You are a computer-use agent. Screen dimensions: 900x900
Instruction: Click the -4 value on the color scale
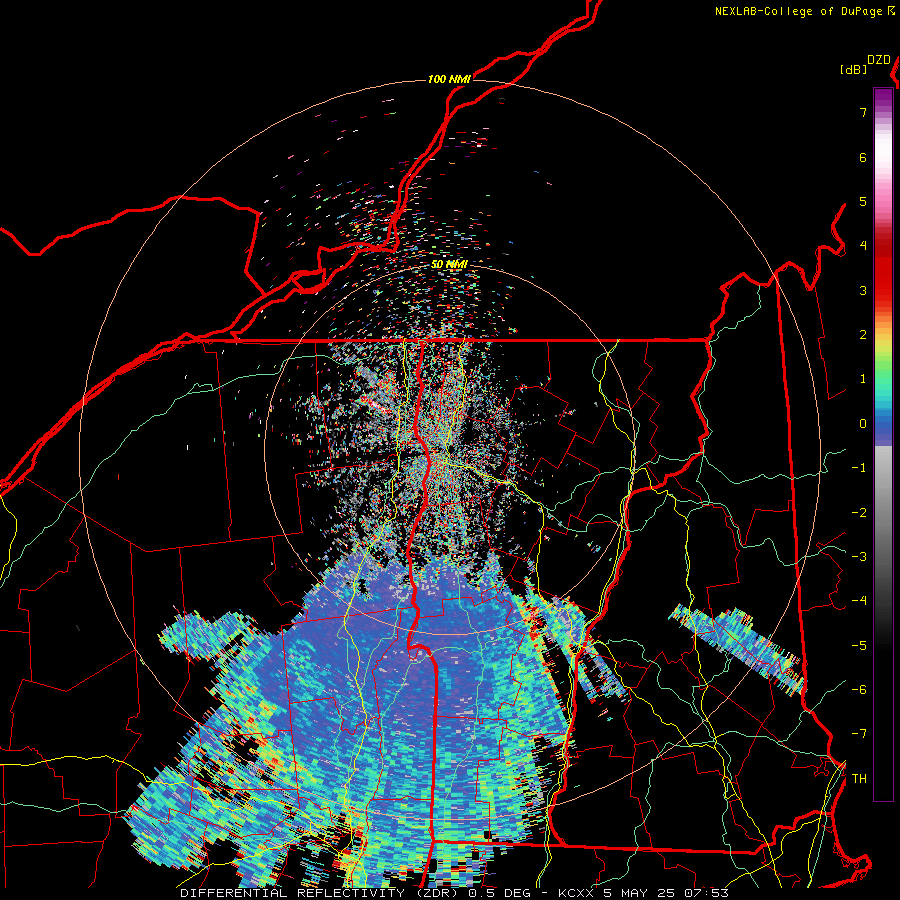click(859, 601)
